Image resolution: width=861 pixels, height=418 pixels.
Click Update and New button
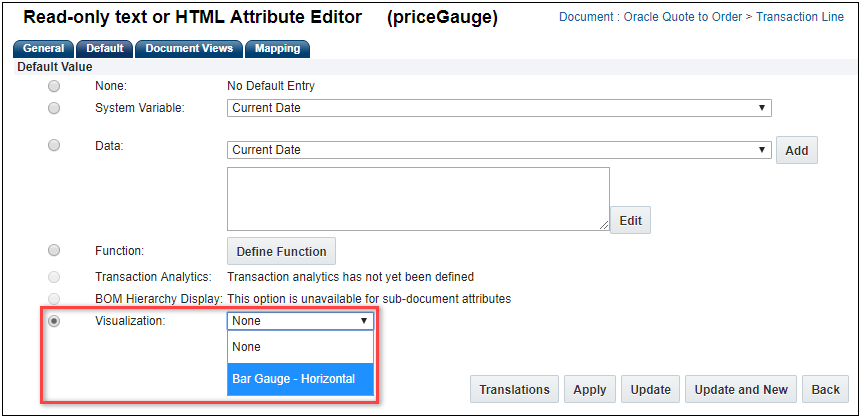(x=741, y=389)
